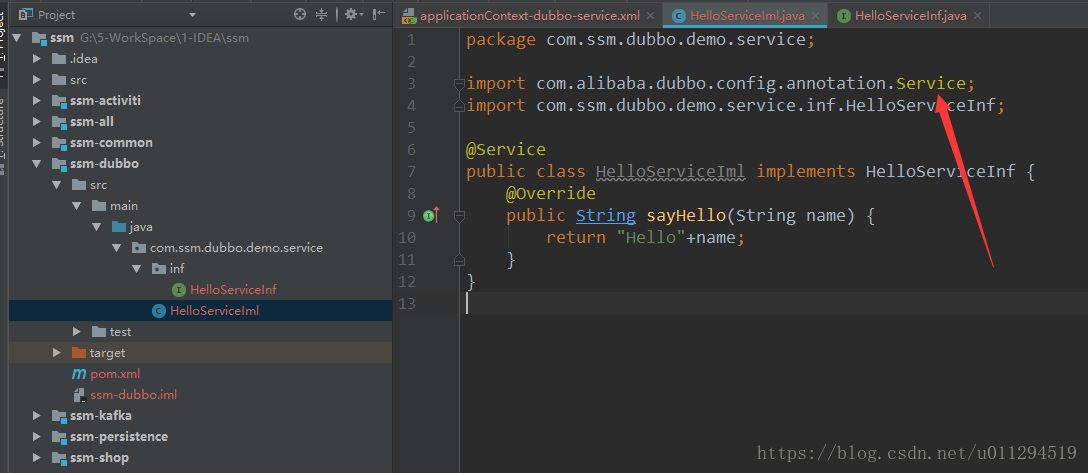Click the ssm-dubbo.iml file icon

click(x=78, y=395)
